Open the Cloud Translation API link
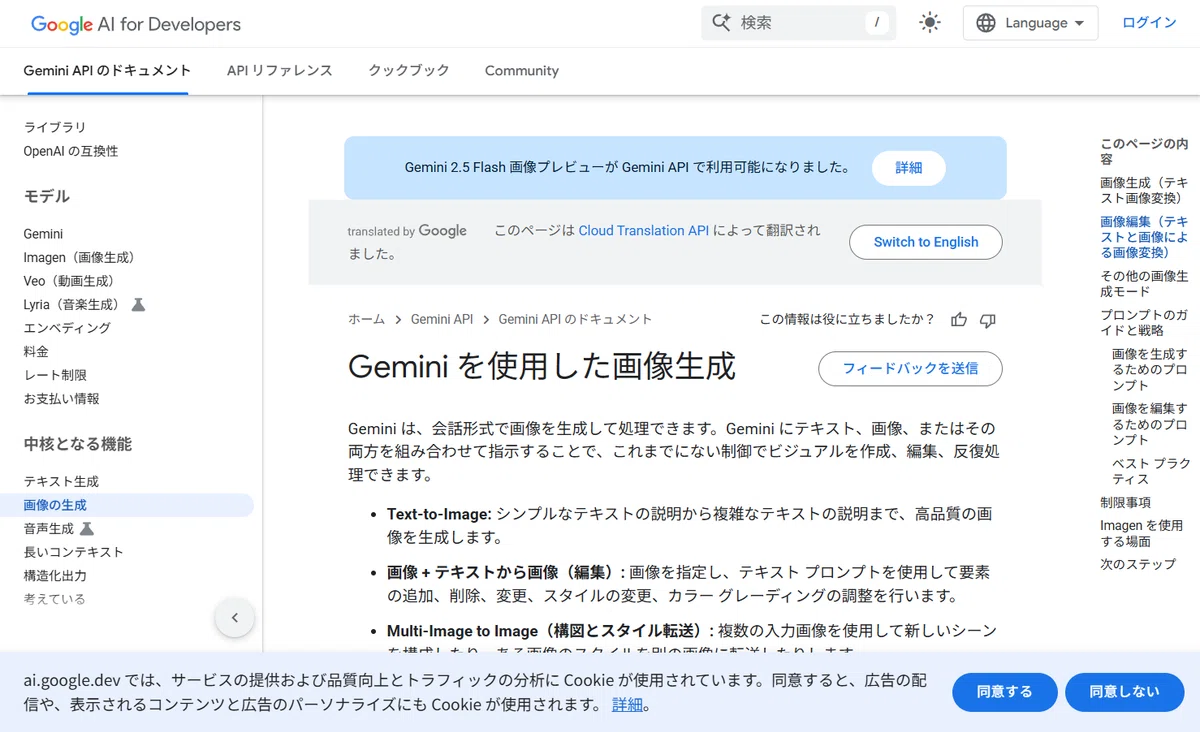 point(644,230)
